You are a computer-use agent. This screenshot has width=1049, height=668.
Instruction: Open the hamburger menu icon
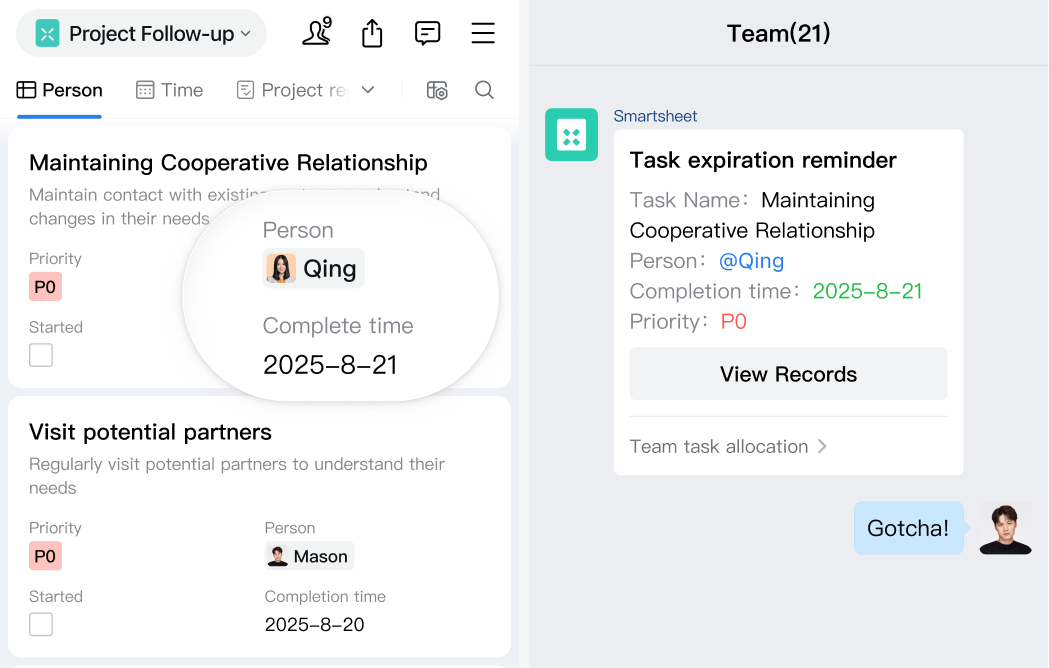[x=483, y=33]
